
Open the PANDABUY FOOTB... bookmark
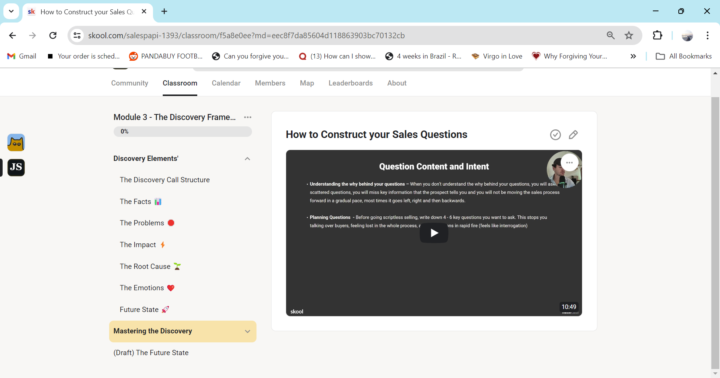166,56
